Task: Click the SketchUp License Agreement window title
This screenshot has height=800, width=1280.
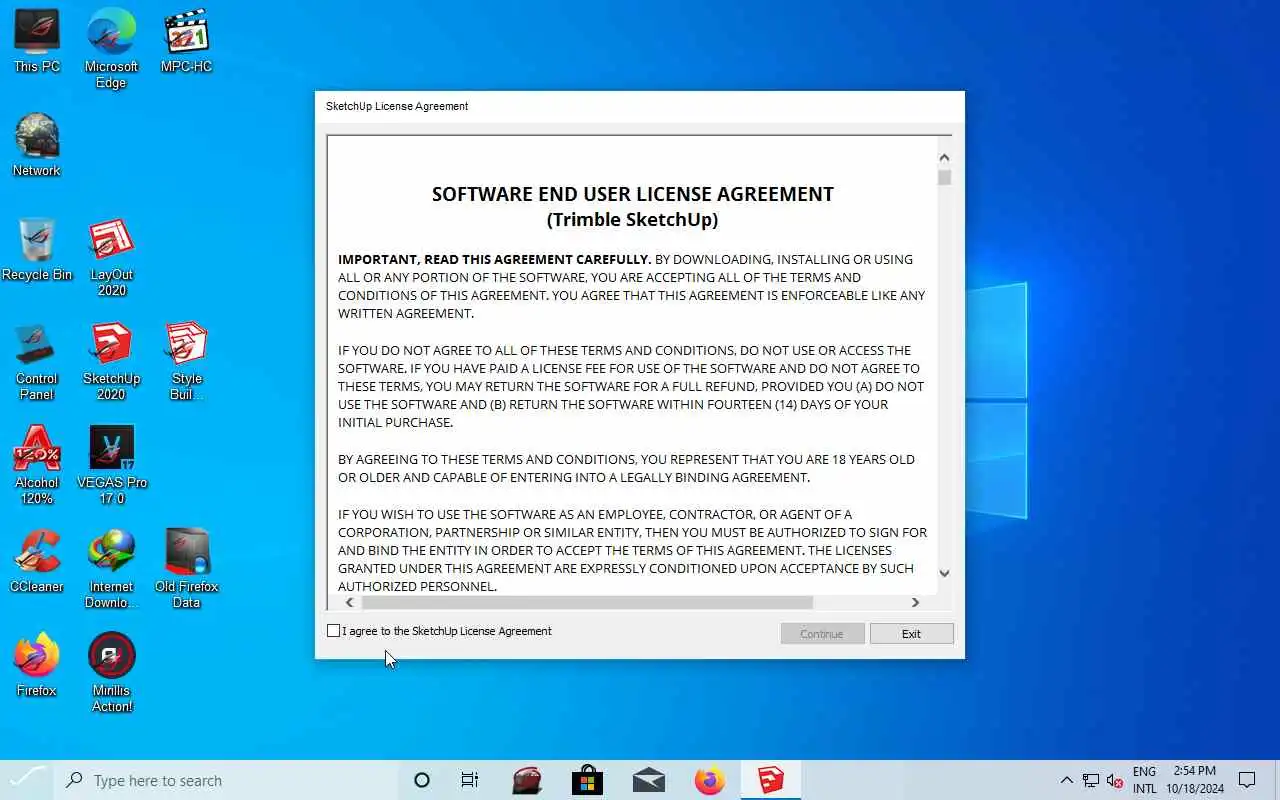Action: [397, 106]
